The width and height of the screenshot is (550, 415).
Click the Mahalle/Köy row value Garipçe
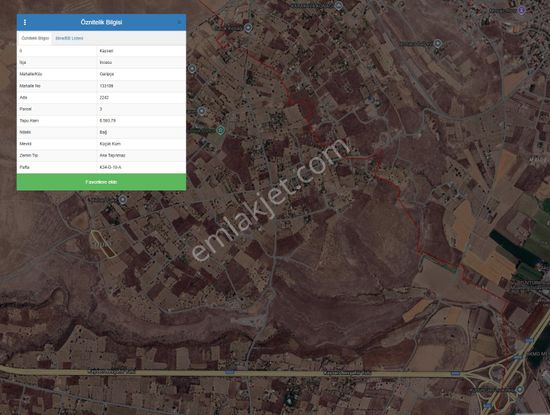107,74
